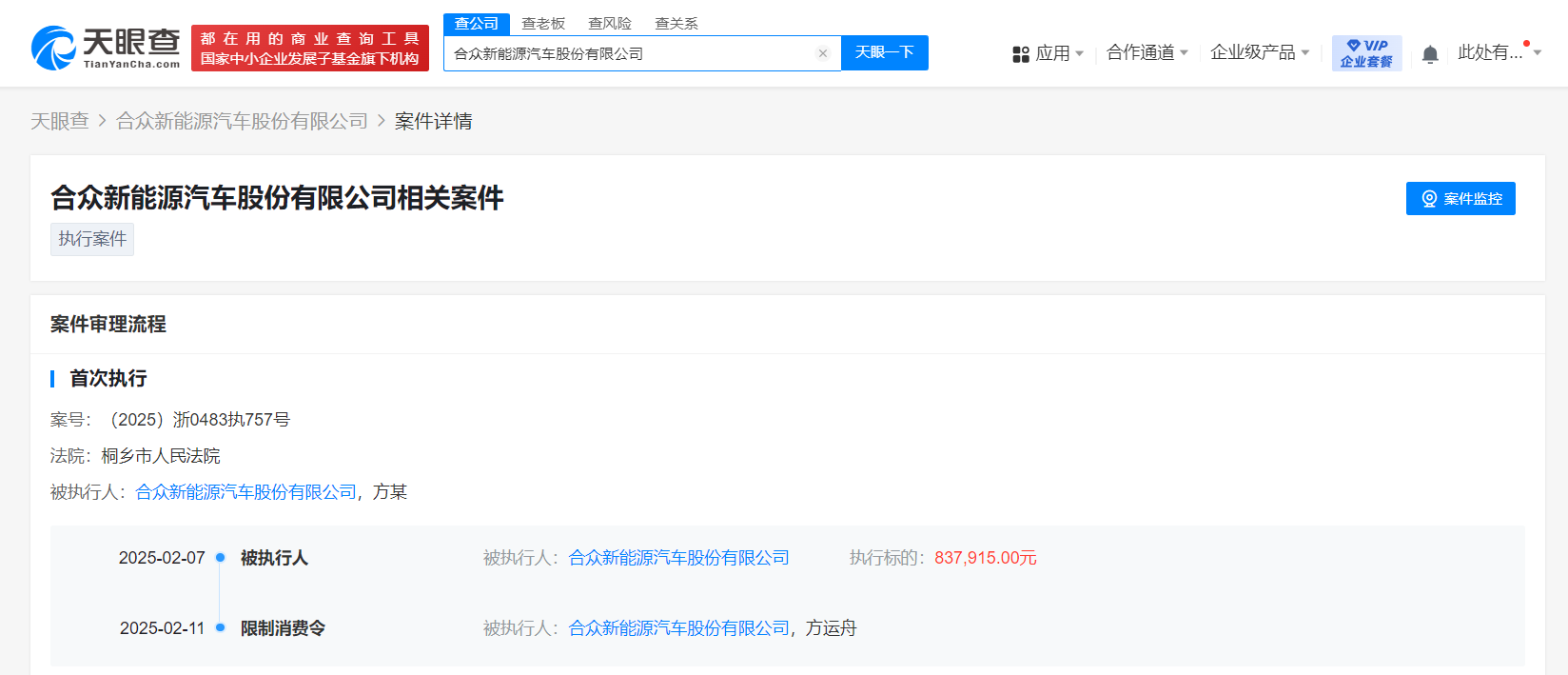Open company link in the 2025-02-07 row
The height and width of the screenshot is (675, 1568).
pos(679,558)
